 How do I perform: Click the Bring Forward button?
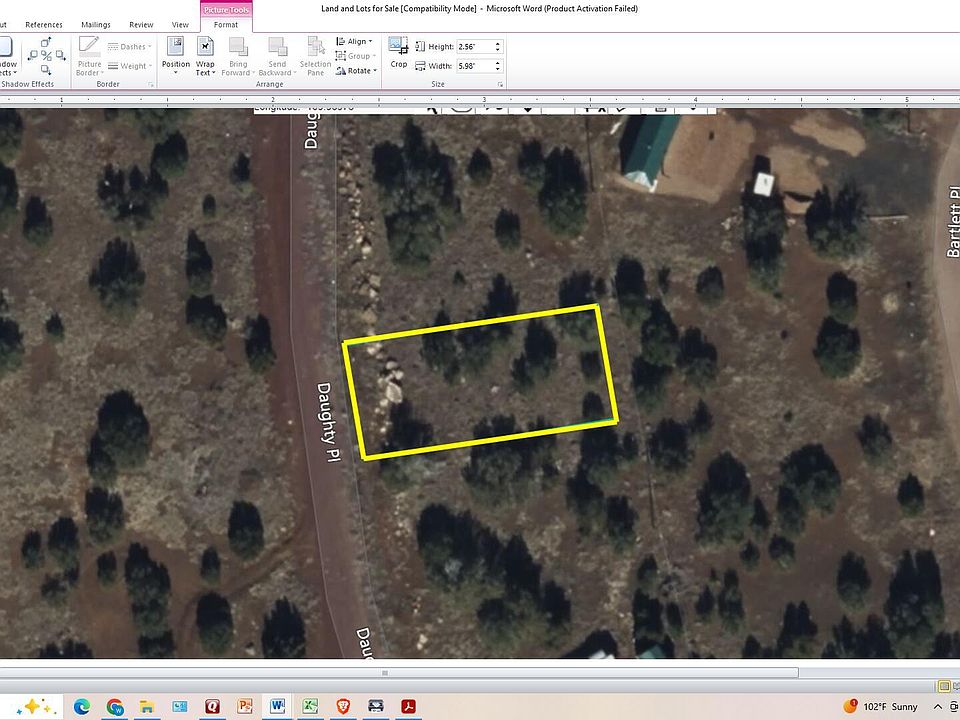pos(238,56)
